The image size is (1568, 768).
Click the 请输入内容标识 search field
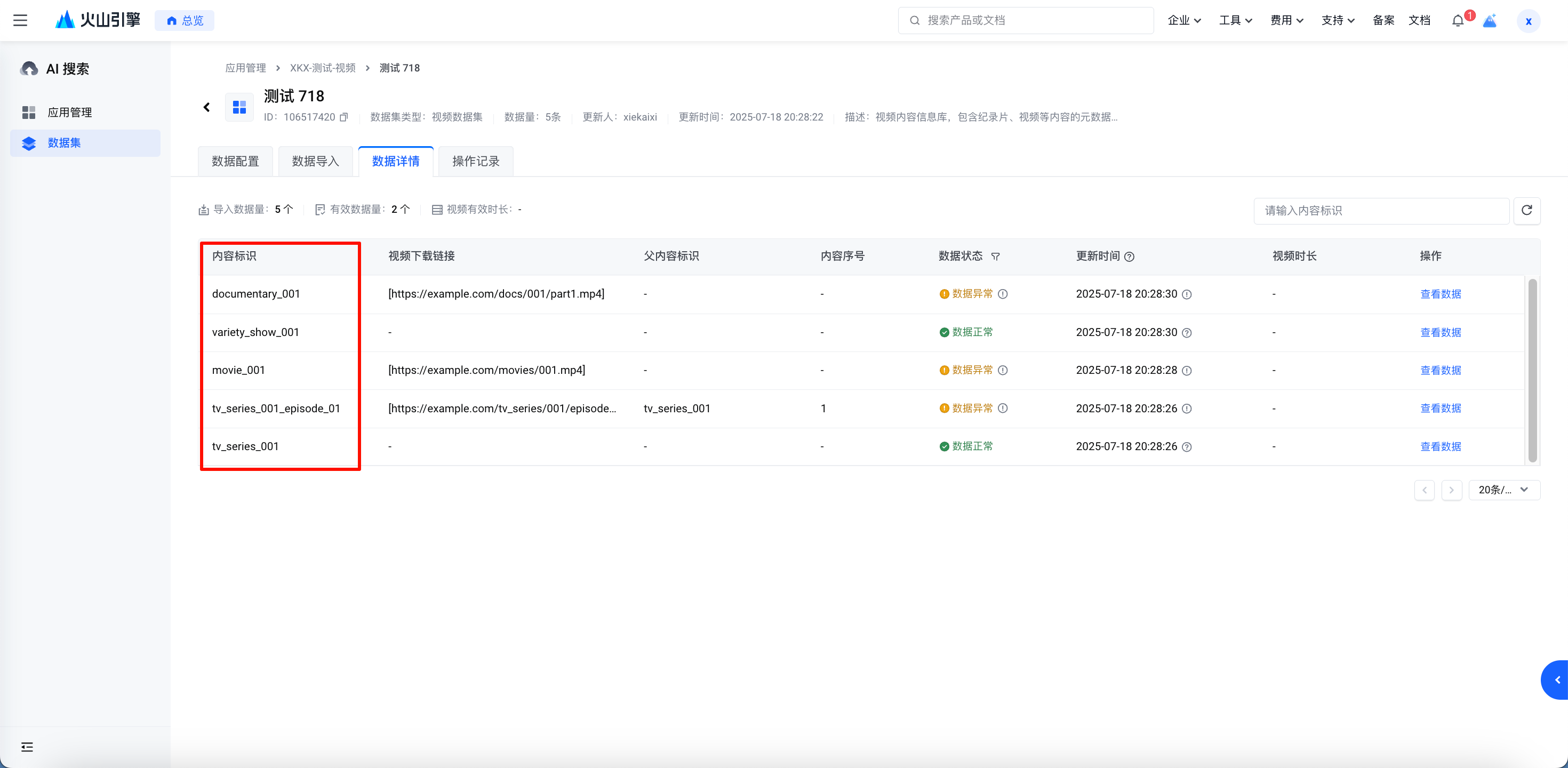point(1380,211)
